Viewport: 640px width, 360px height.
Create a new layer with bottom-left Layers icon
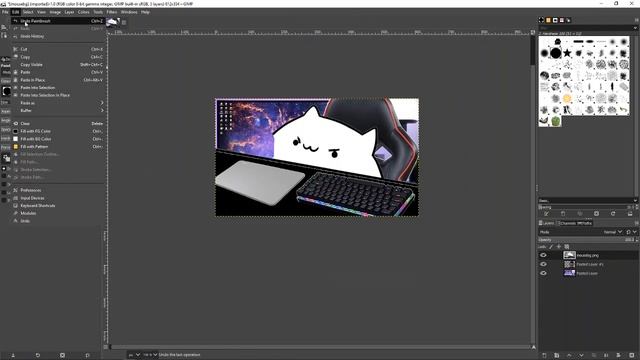[x=544, y=356]
